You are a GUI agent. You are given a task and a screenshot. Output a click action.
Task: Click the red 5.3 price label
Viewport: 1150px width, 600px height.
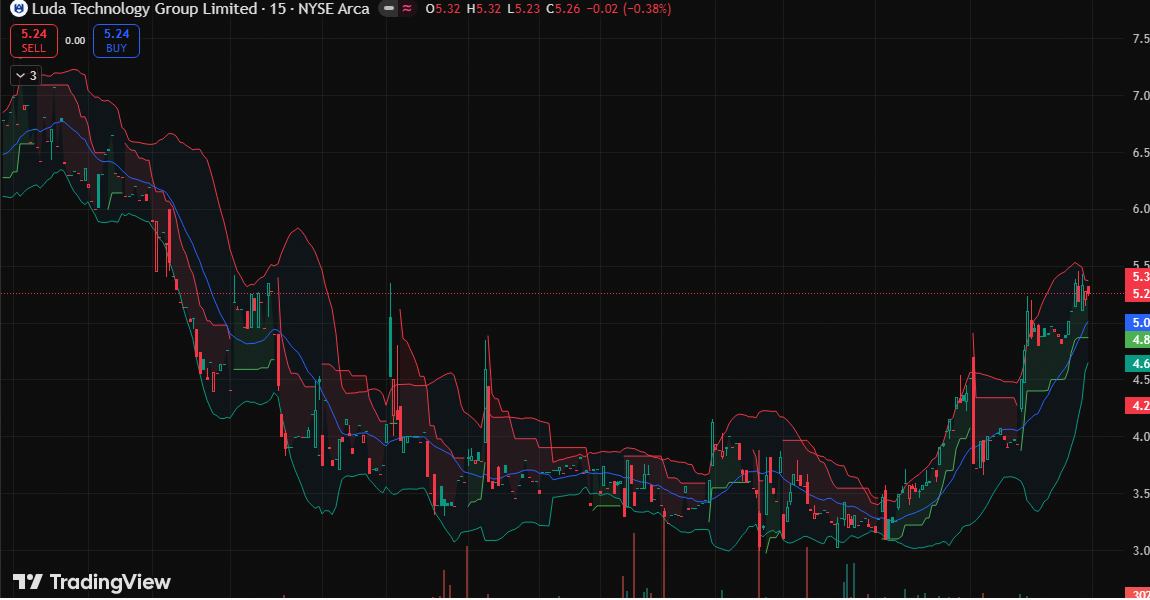(x=1138, y=277)
